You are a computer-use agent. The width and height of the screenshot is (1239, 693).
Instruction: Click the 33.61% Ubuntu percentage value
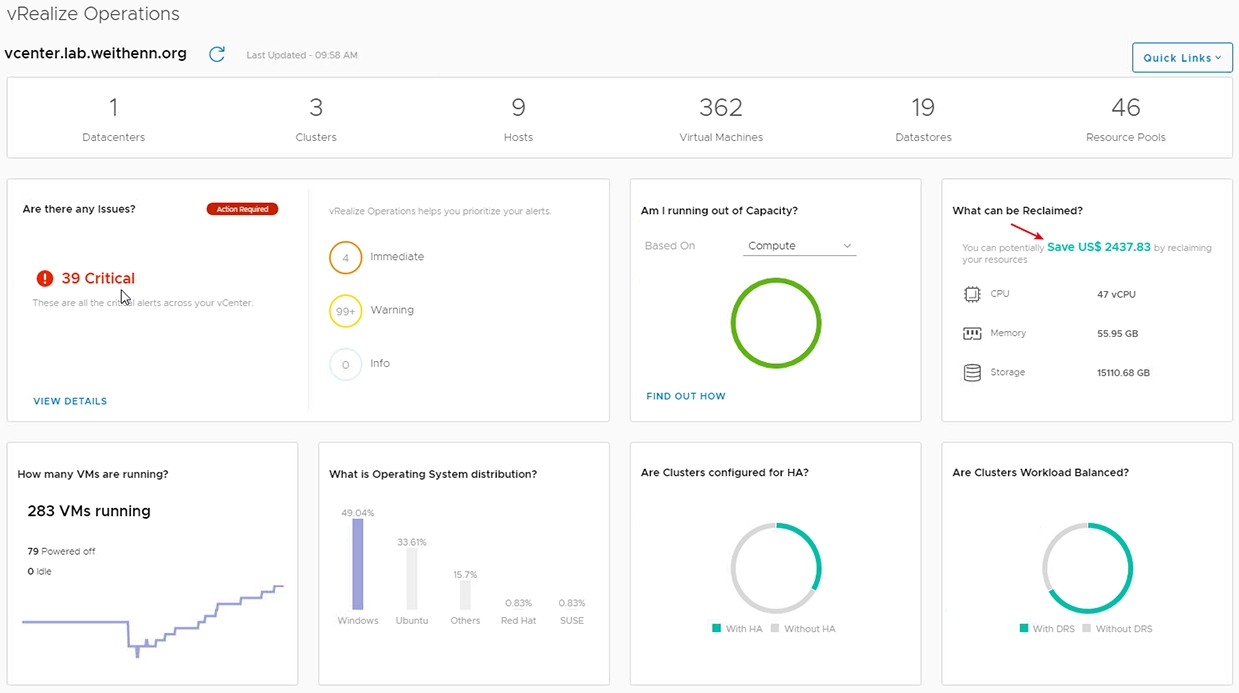pos(411,542)
